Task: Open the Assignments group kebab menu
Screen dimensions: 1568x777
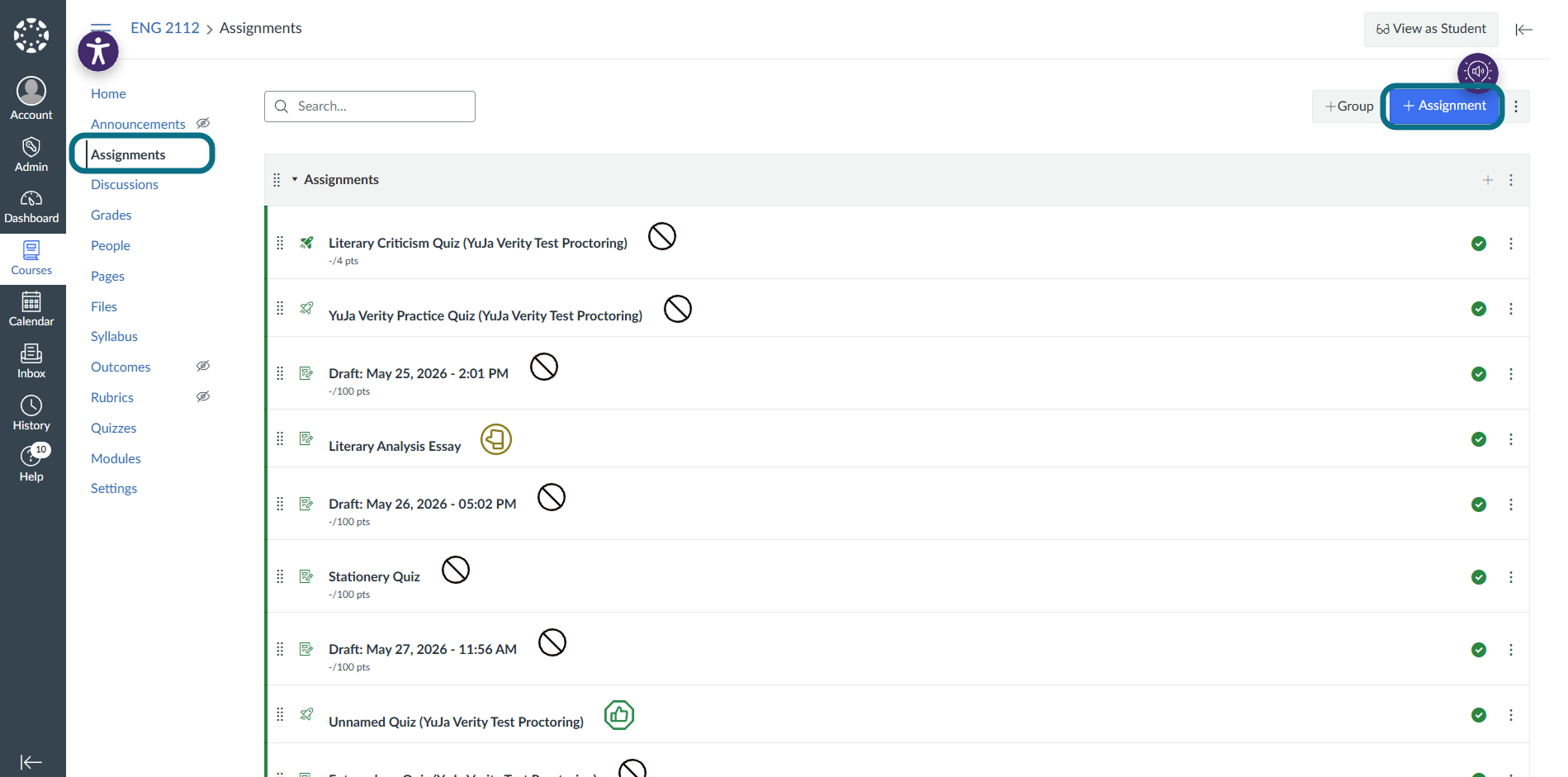Action: [1511, 180]
